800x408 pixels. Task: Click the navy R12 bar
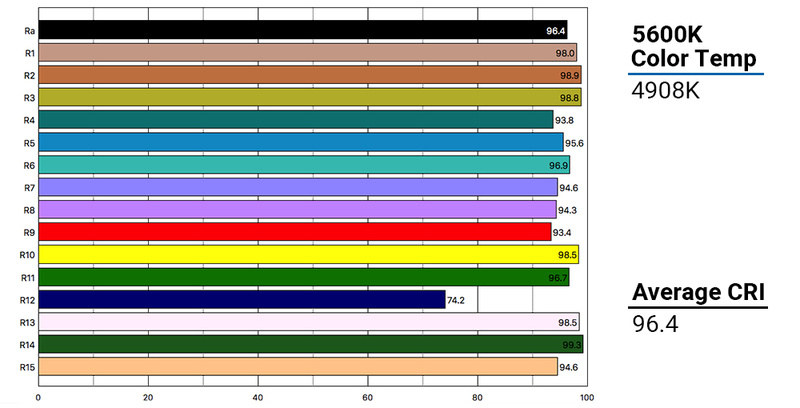tap(240, 299)
